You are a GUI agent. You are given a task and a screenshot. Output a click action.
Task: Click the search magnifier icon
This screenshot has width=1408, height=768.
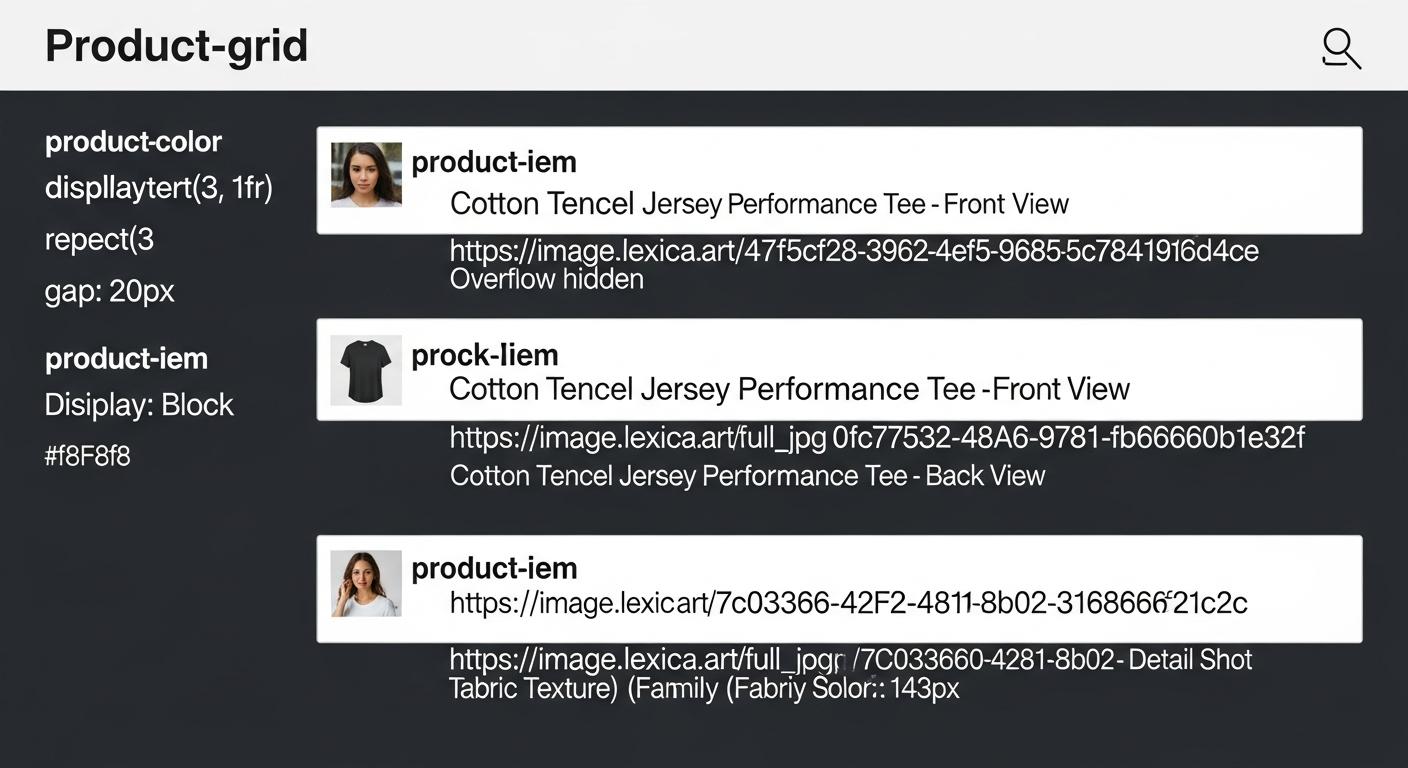click(1340, 48)
